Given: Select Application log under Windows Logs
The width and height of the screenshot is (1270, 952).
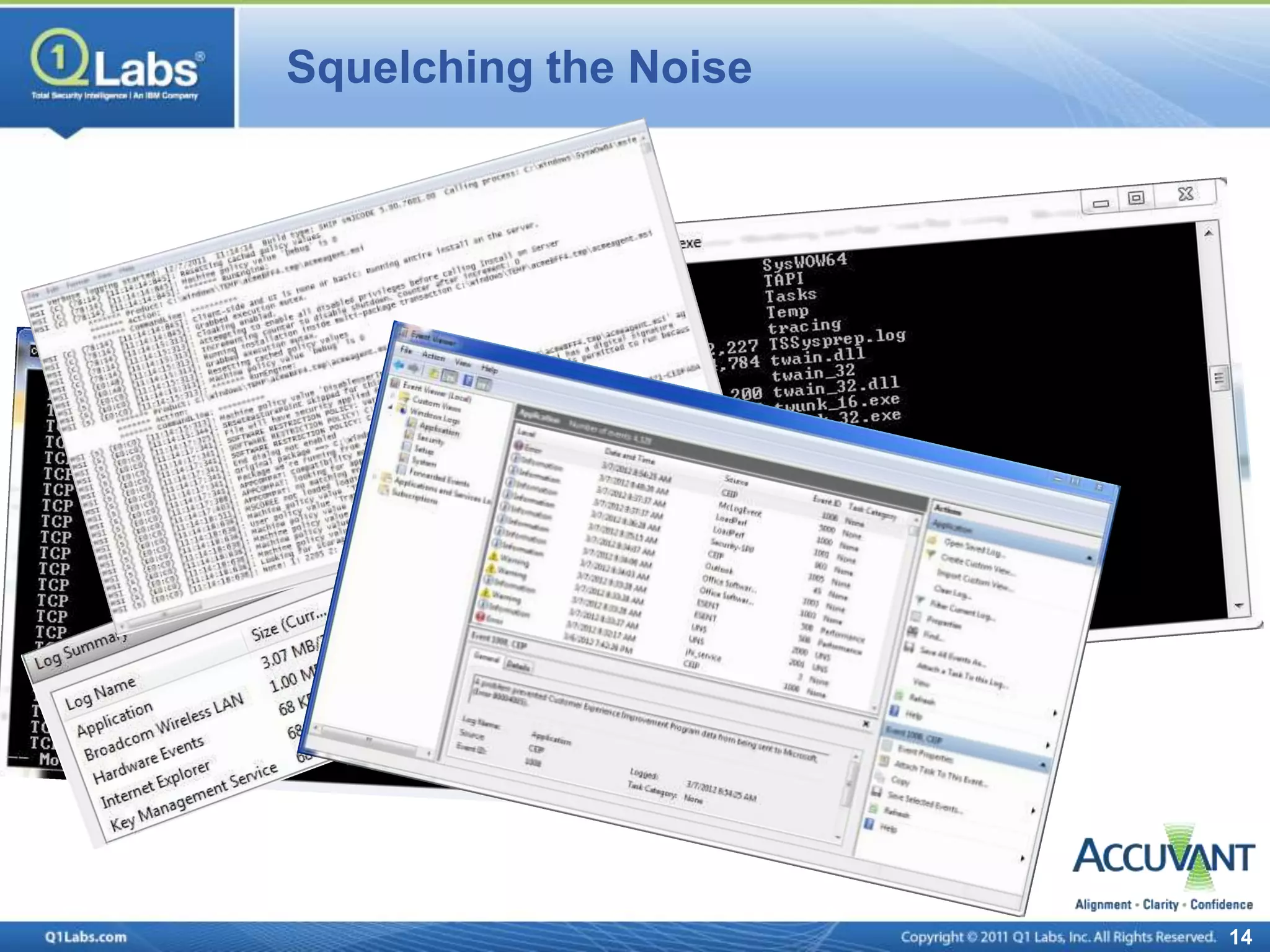Looking at the screenshot, I should 433,428.
